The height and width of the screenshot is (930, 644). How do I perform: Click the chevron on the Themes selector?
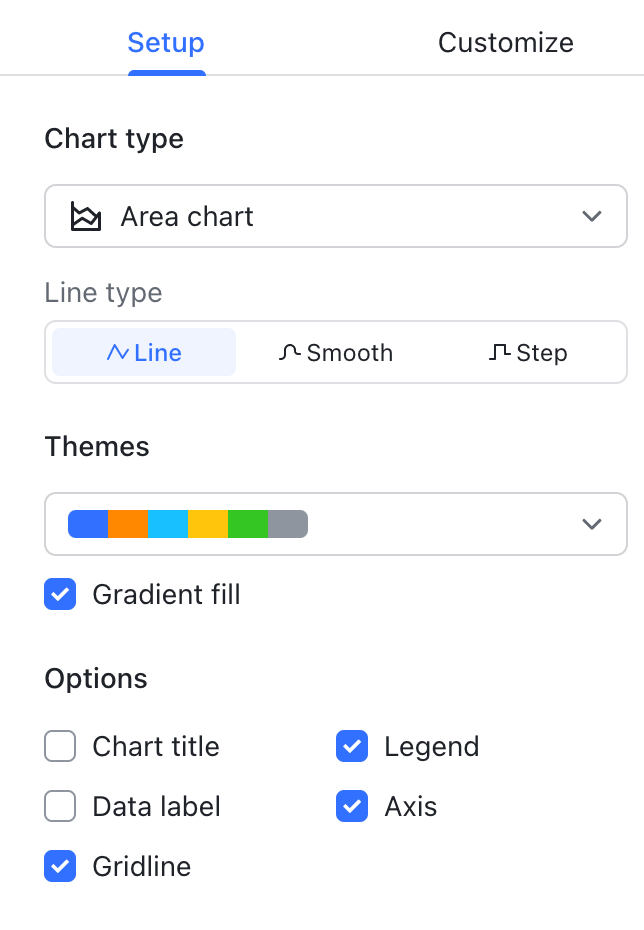tap(592, 524)
